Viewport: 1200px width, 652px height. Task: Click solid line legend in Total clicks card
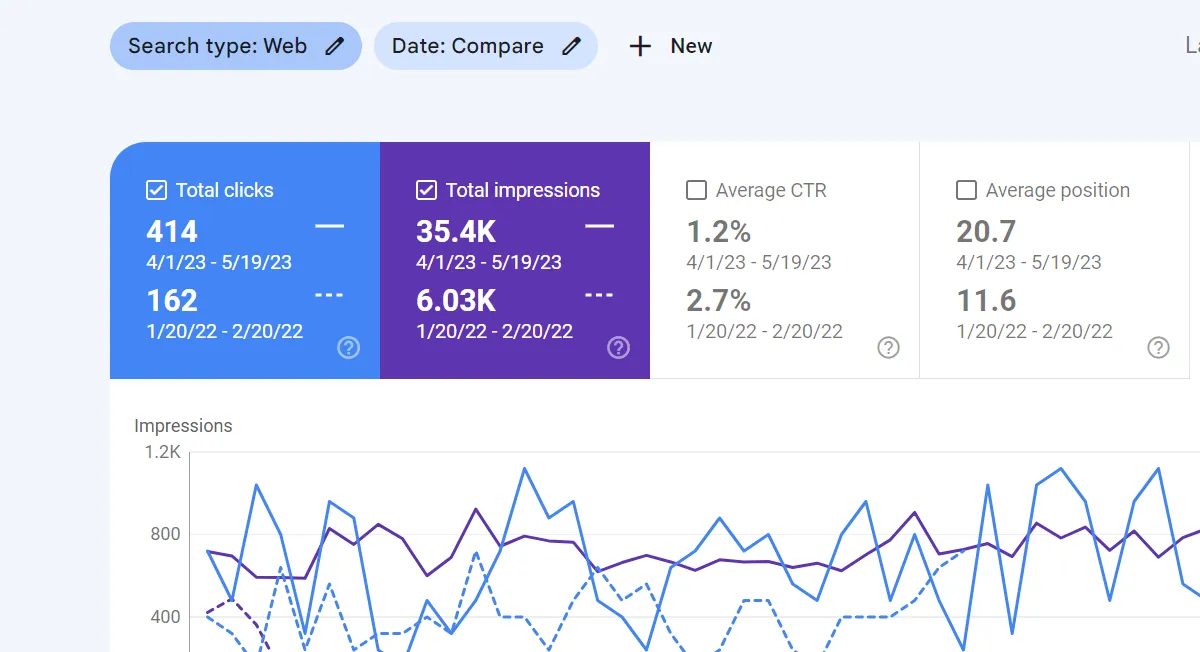coord(330,227)
